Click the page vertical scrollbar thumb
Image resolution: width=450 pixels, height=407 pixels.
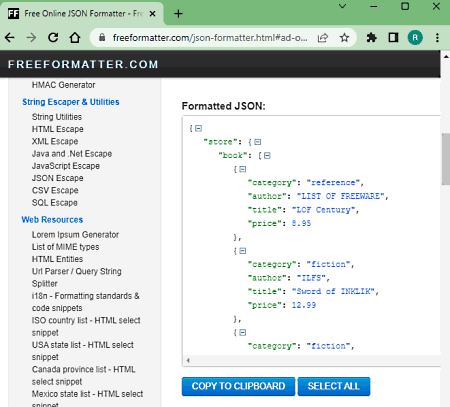pos(446,159)
